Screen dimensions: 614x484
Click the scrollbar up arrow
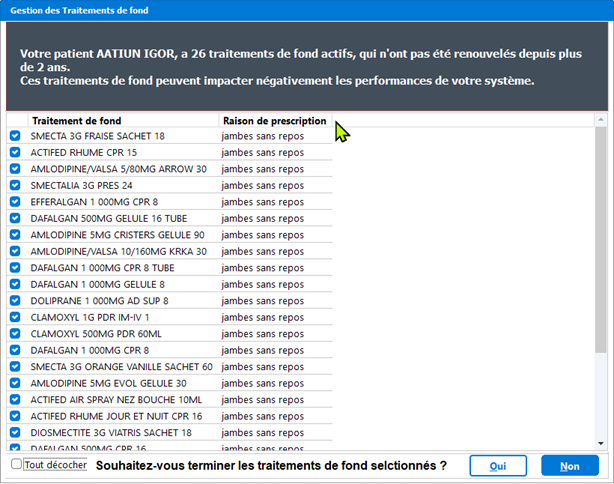(600, 119)
